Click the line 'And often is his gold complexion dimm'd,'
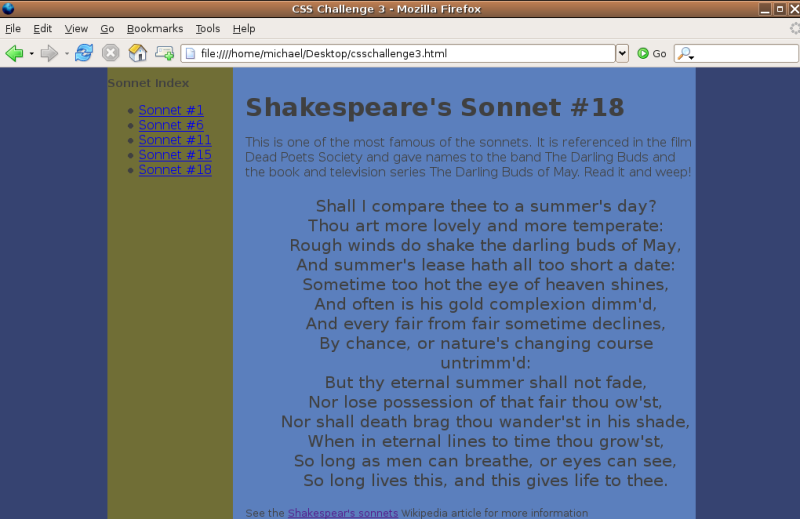This screenshot has width=800, height=519. coord(486,304)
